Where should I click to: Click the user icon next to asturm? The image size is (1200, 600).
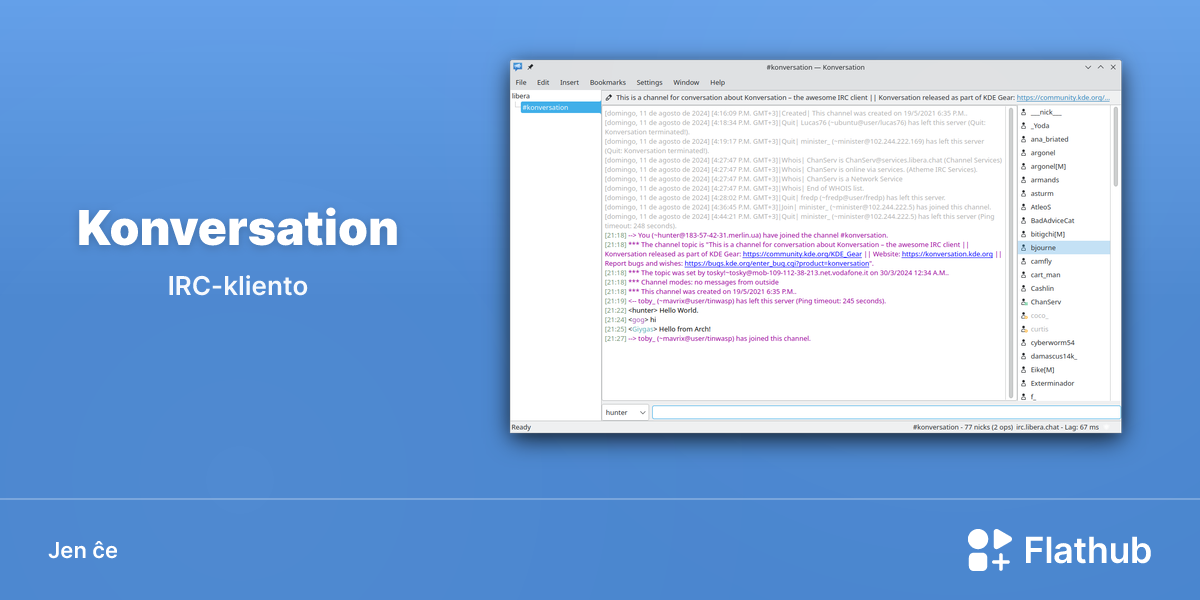coord(1023,193)
